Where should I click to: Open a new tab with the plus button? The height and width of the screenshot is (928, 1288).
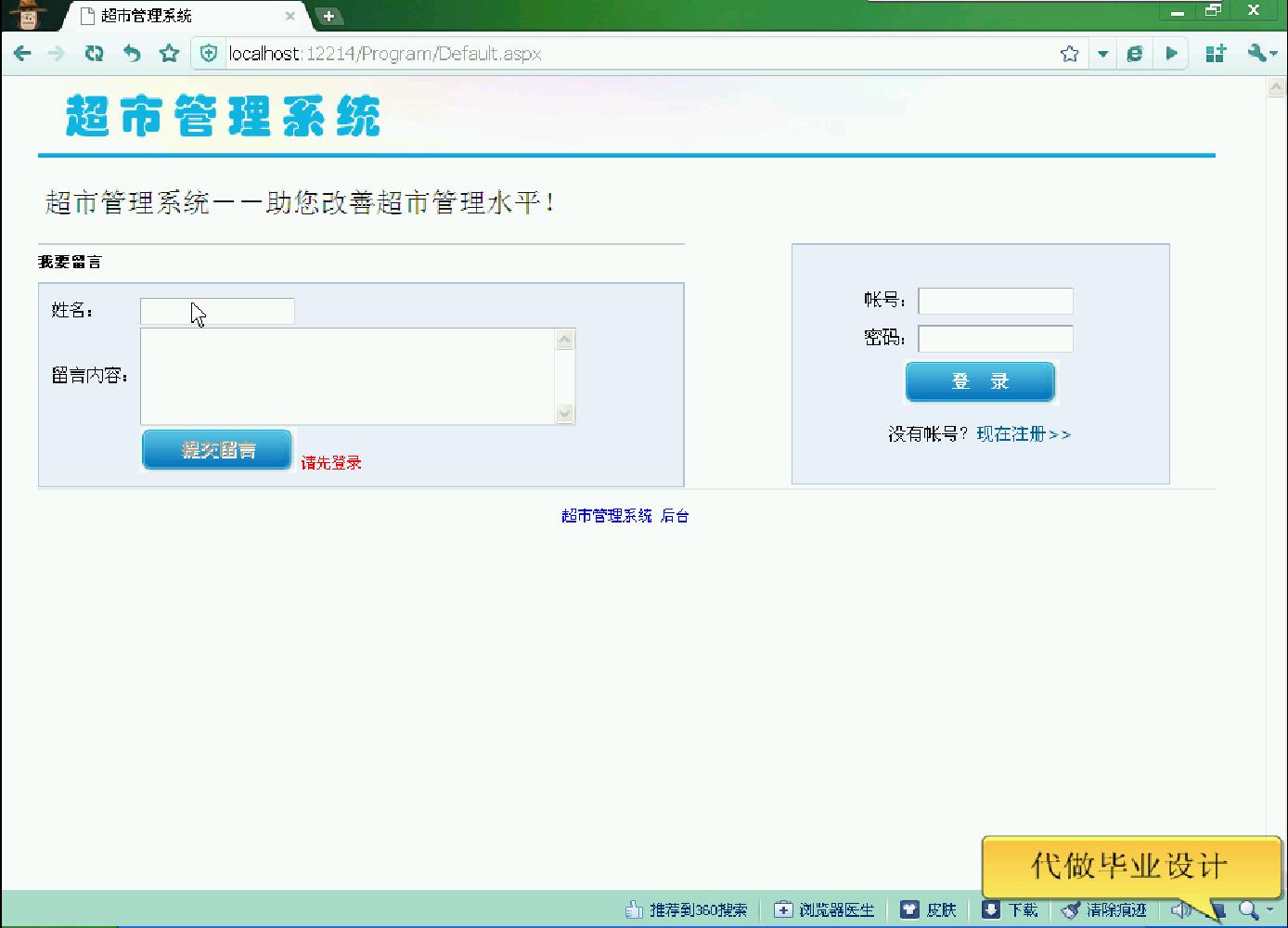point(328,16)
